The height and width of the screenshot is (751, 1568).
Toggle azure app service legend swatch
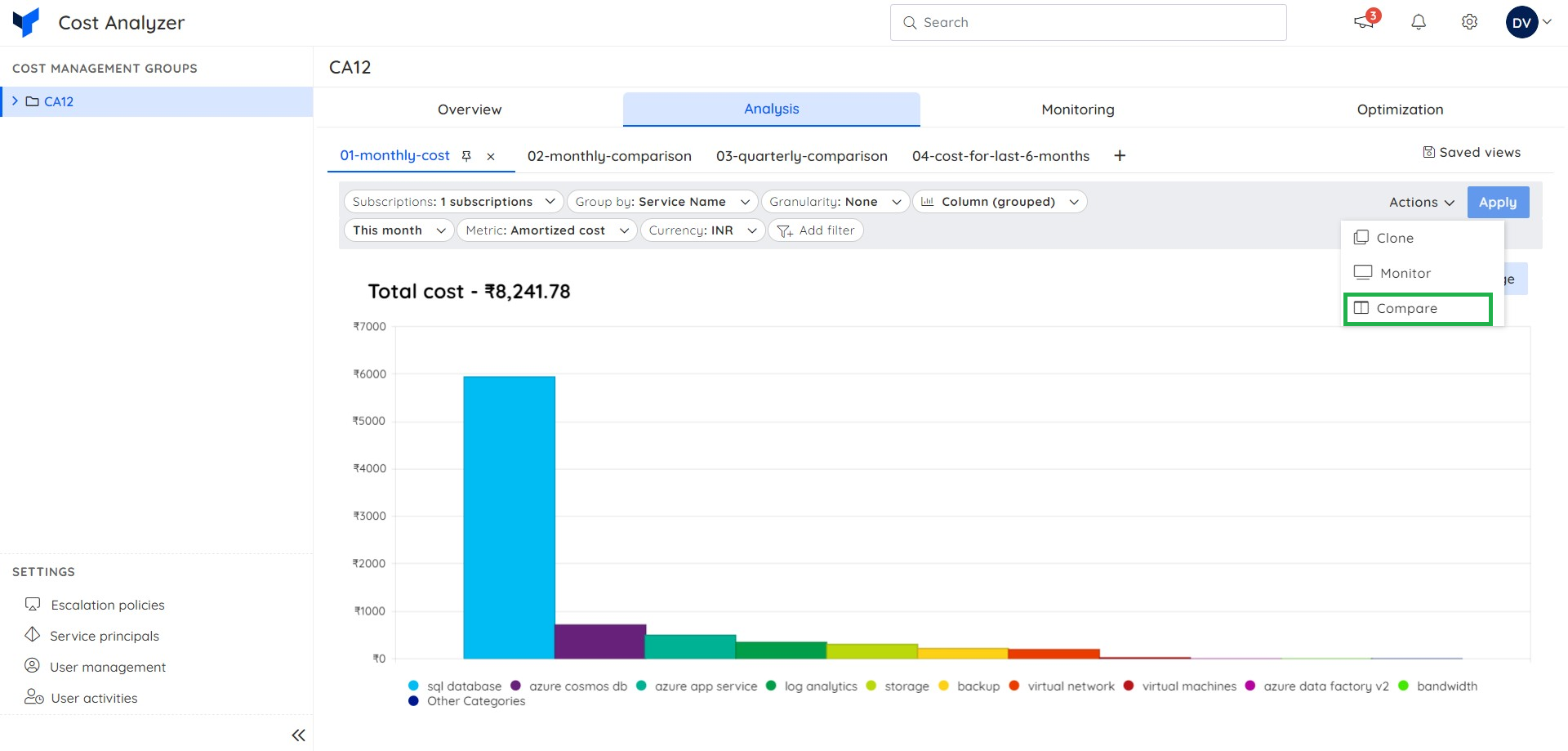pos(641,686)
